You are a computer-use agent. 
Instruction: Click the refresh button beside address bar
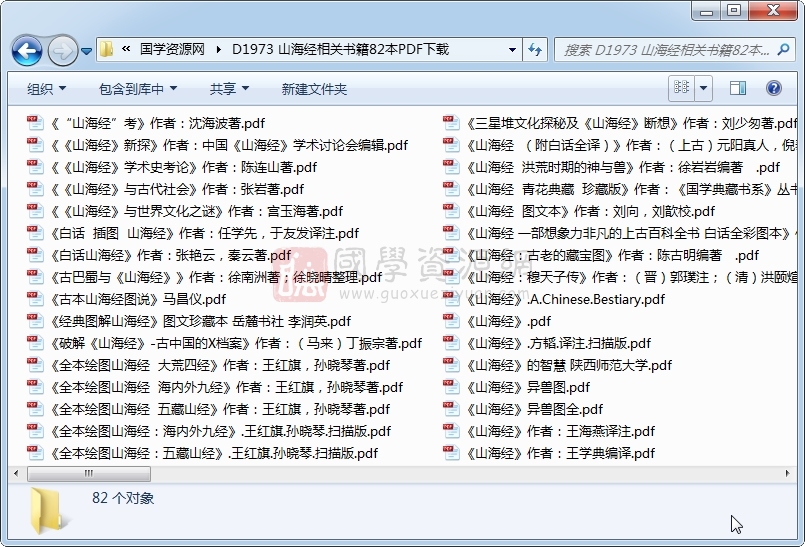(534, 49)
